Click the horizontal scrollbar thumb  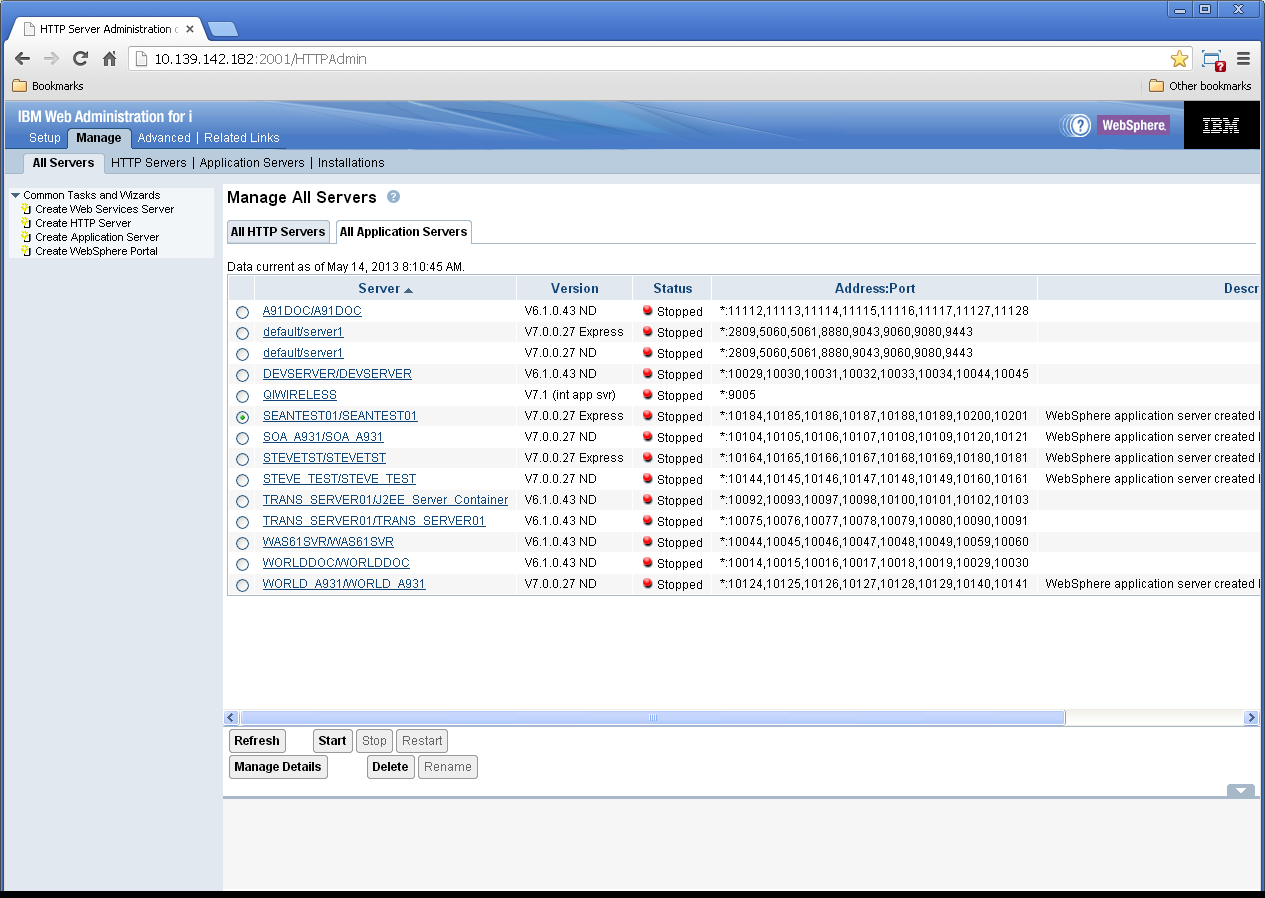tap(653, 718)
